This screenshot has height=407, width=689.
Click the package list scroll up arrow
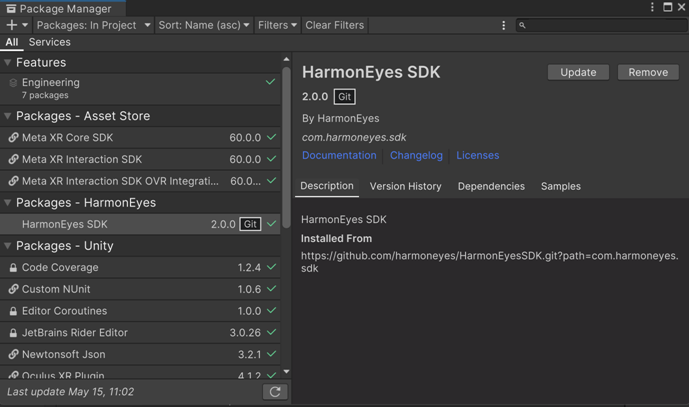click(x=286, y=59)
